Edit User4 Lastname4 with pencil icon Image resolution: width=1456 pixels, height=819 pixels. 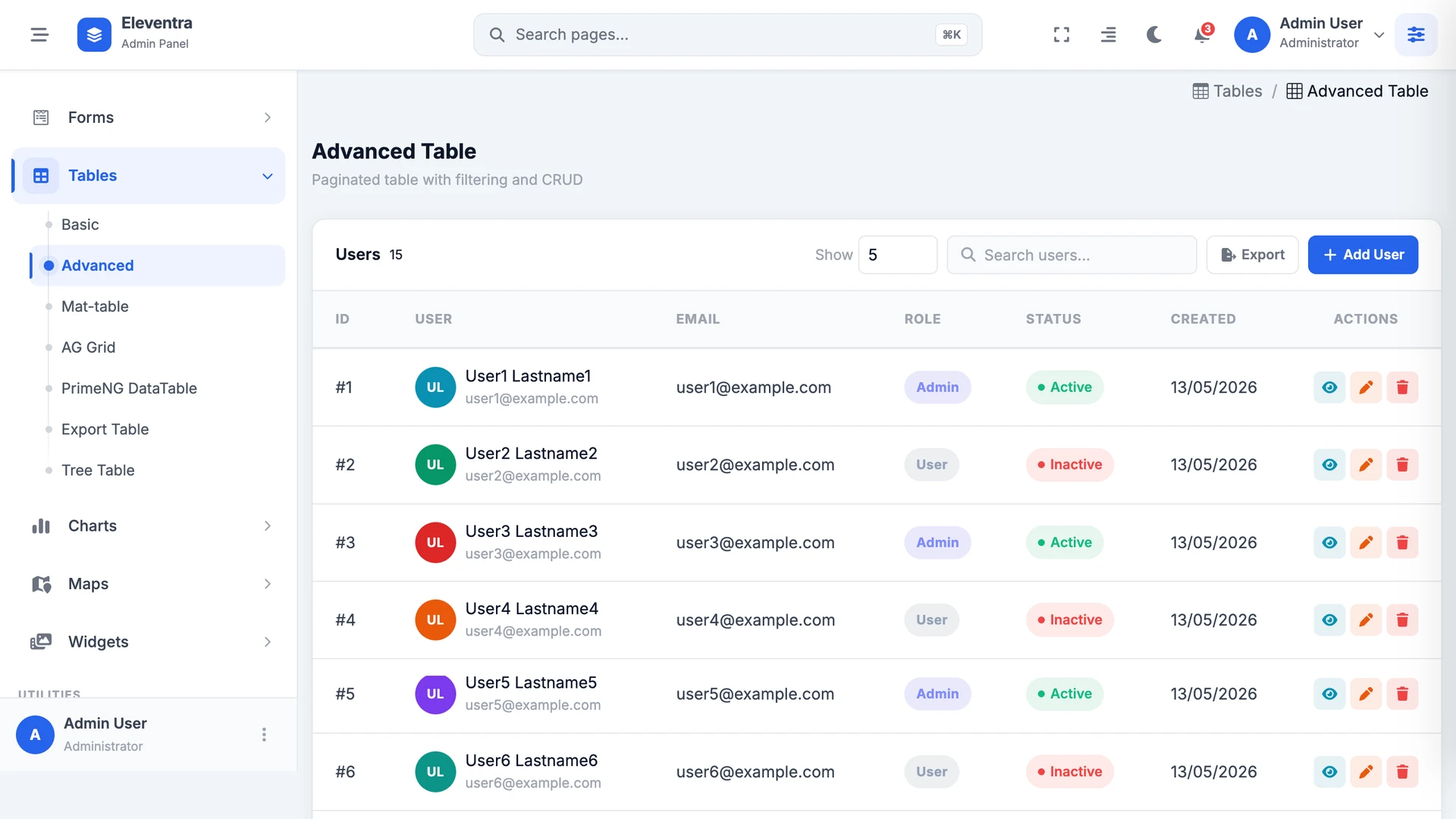pyautogui.click(x=1366, y=620)
